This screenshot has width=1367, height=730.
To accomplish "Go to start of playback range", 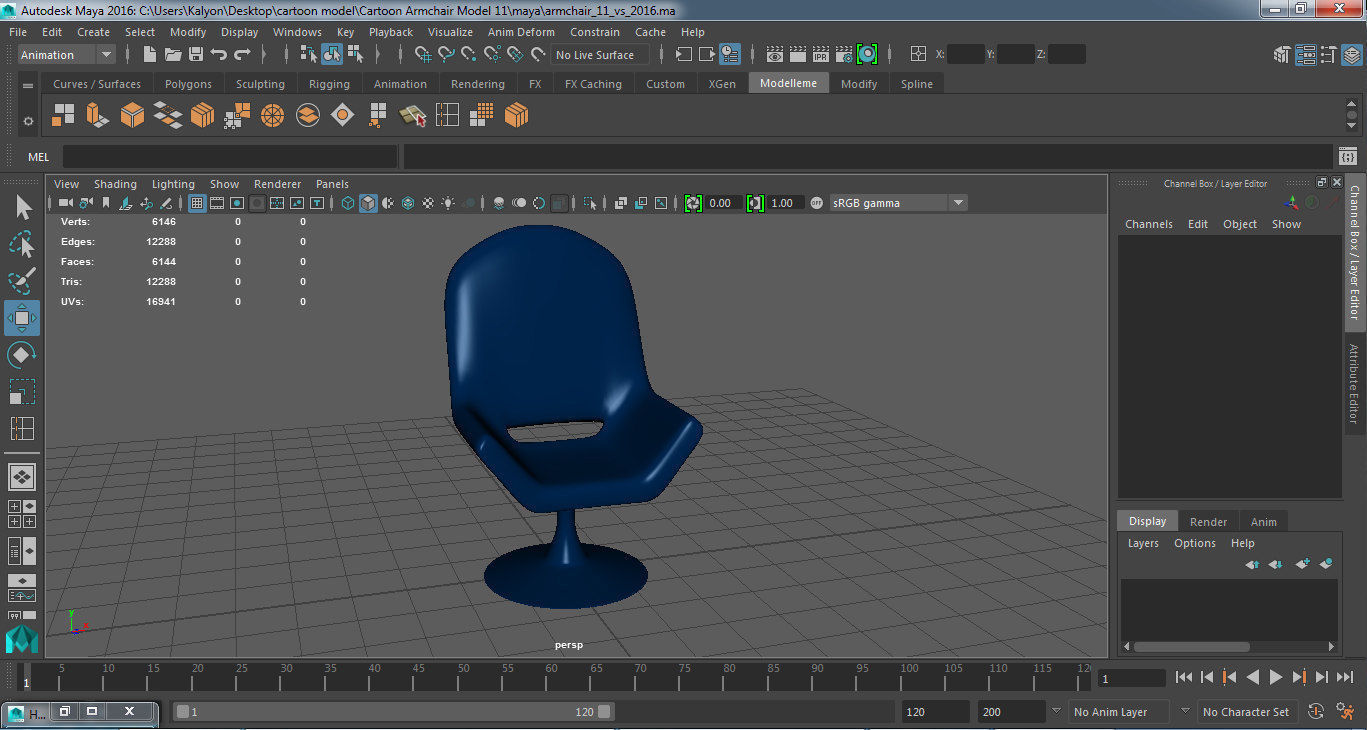I will tap(1184, 677).
